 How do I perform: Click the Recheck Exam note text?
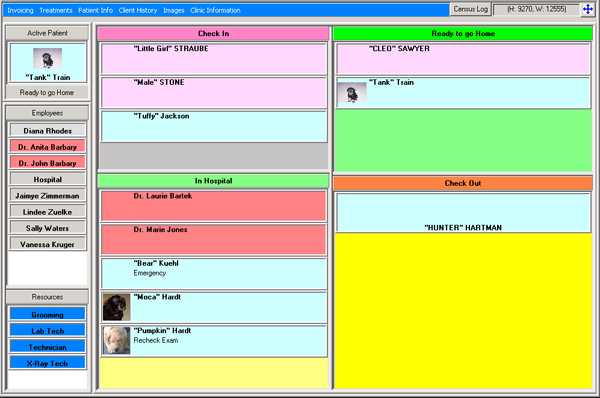click(x=156, y=340)
